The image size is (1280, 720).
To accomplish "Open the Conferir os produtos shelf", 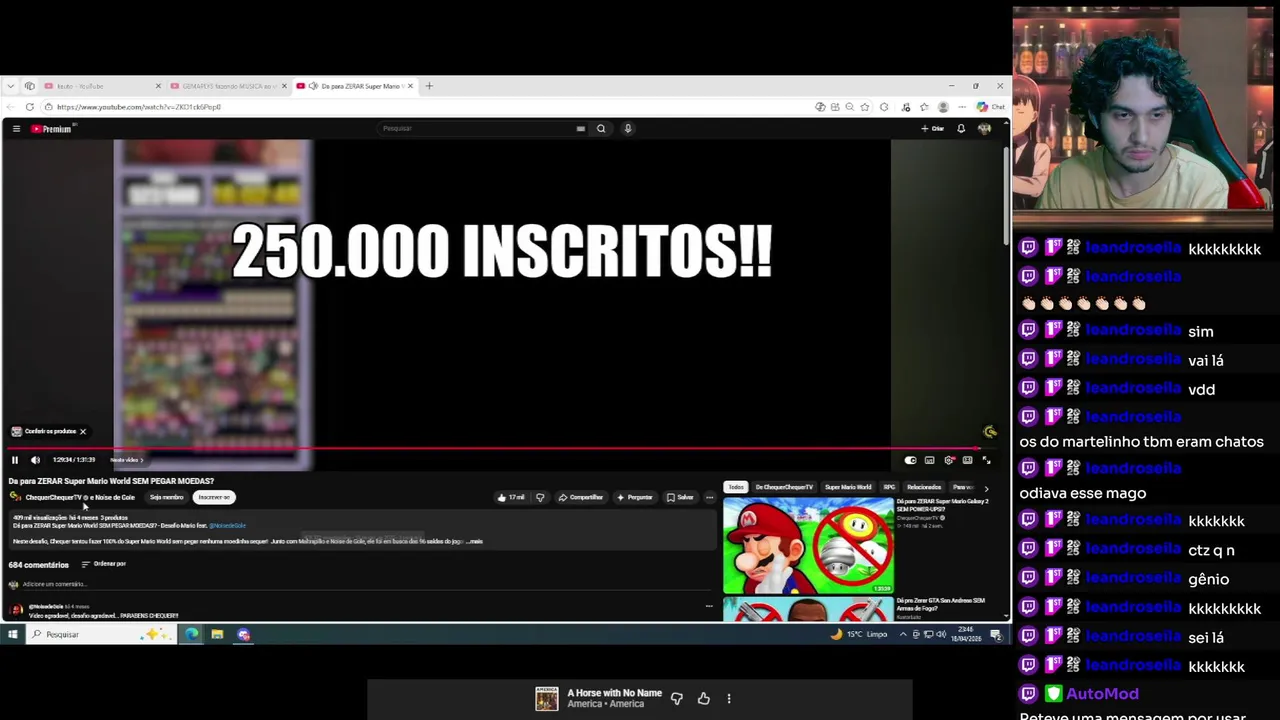I will [44, 432].
